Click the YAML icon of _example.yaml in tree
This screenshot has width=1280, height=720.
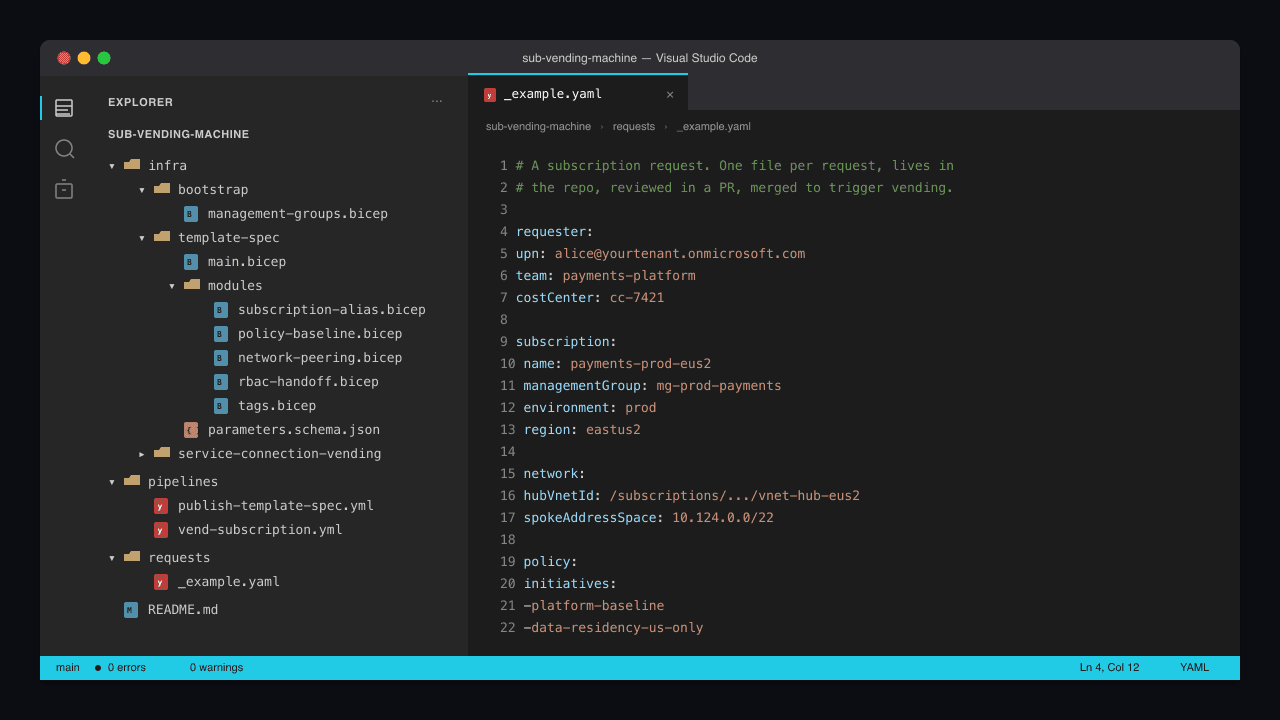tap(161, 582)
